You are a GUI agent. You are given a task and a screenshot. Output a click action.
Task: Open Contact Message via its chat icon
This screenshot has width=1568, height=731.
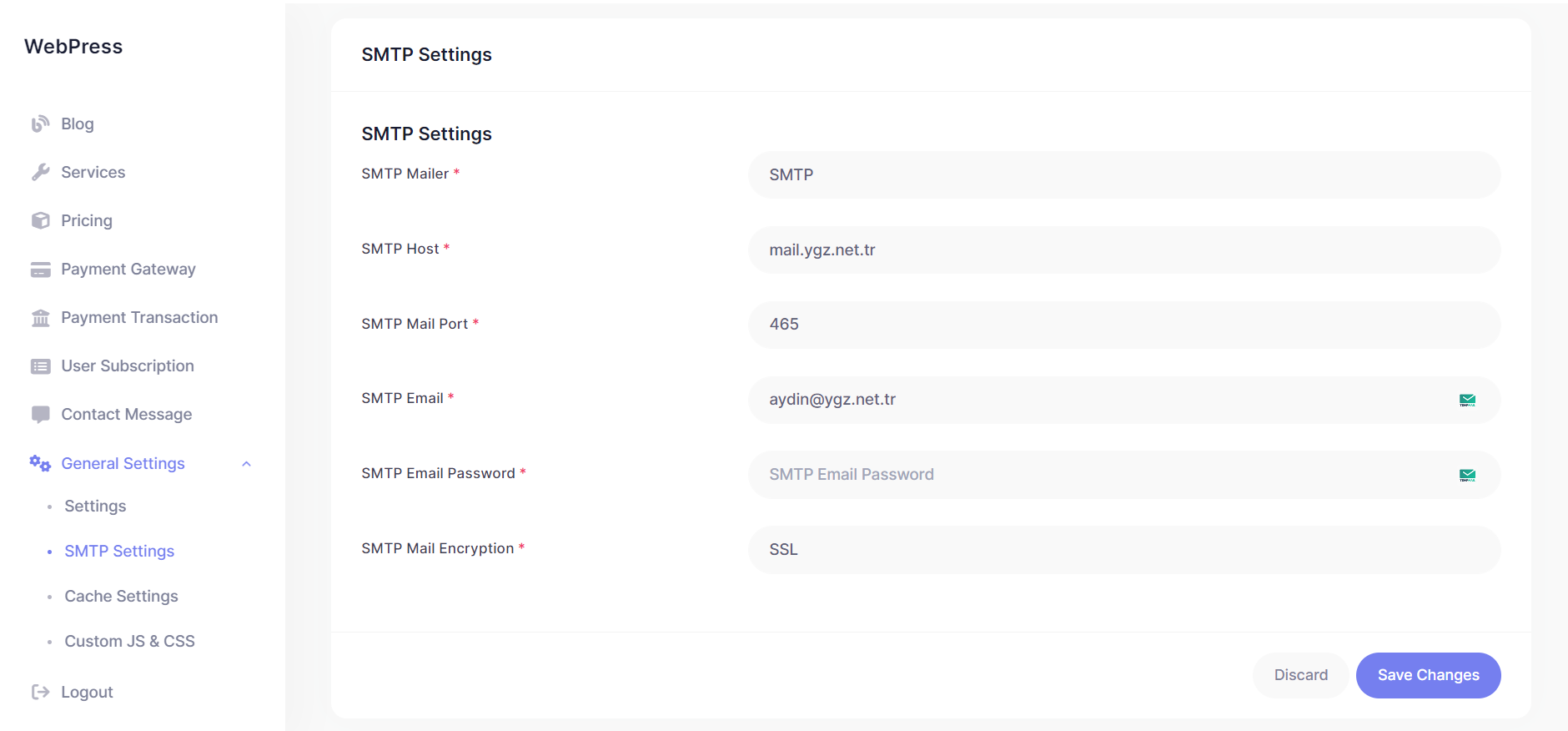40,414
